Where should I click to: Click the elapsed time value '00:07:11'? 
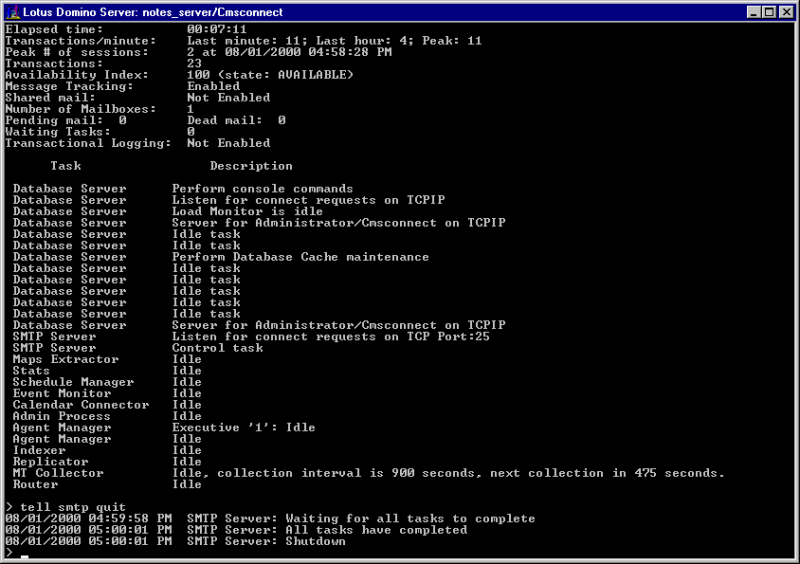click(217, 29)
